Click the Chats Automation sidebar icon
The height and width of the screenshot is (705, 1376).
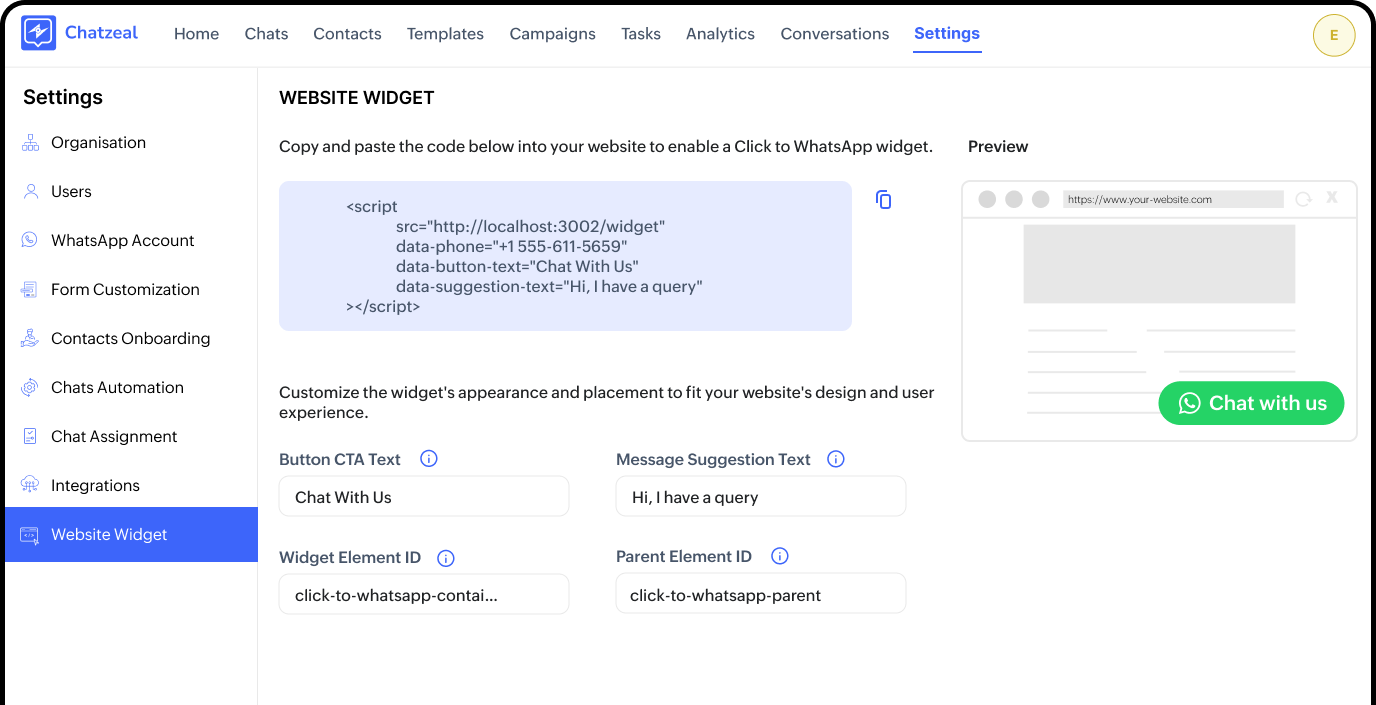coord(30,388)
